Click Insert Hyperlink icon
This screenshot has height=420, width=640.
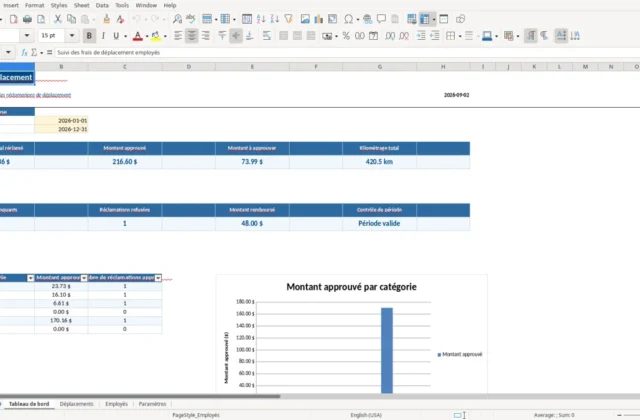click(367, 19)
